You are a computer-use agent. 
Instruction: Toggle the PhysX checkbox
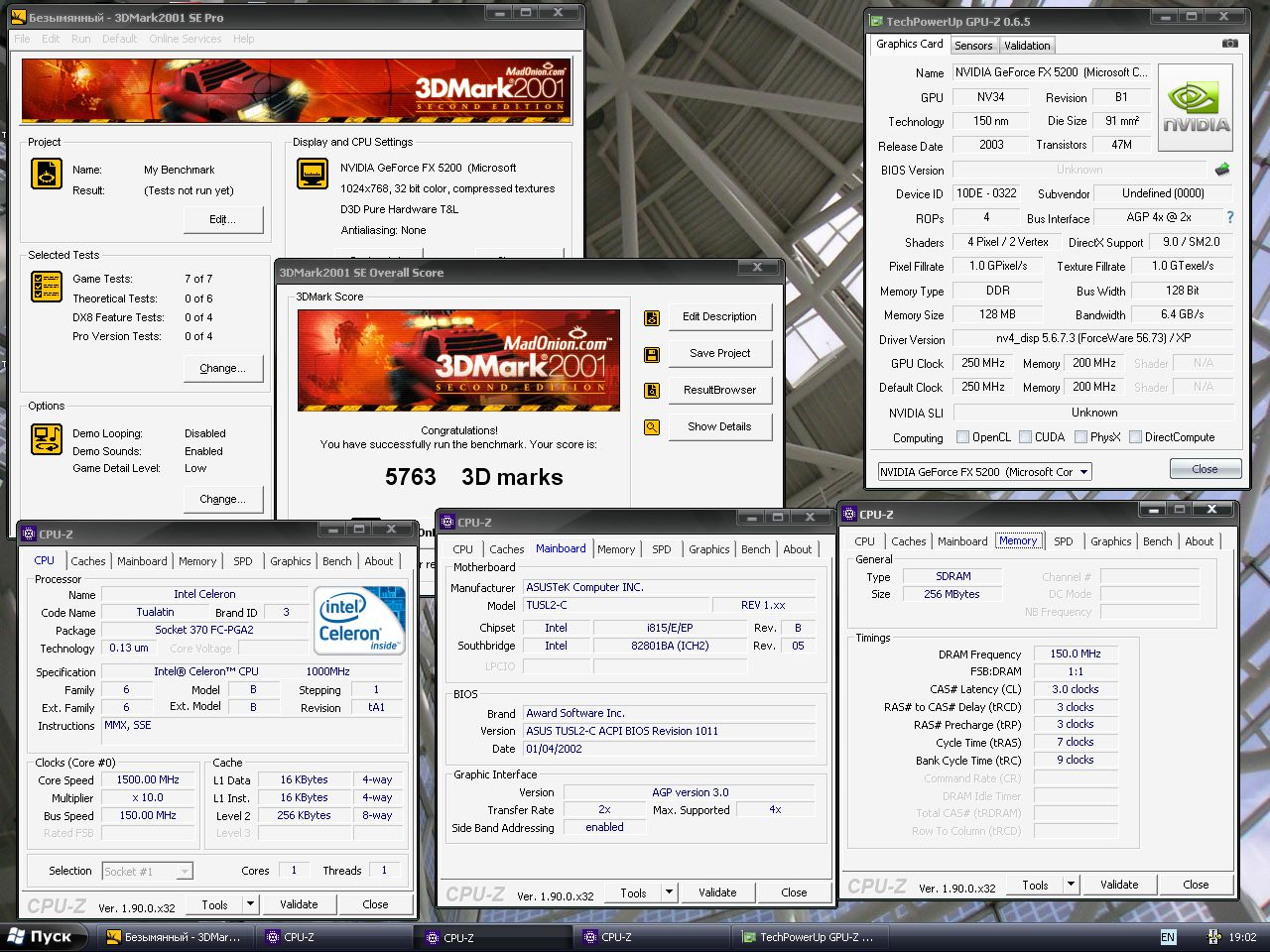[1080, 436]
